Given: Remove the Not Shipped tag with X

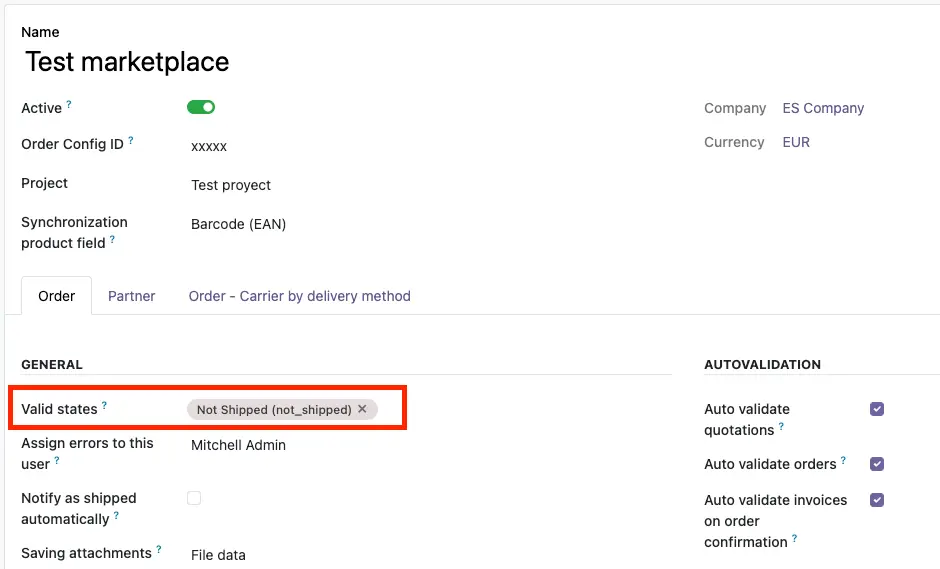Looking at the screenshot, I should tap(362, 409).
